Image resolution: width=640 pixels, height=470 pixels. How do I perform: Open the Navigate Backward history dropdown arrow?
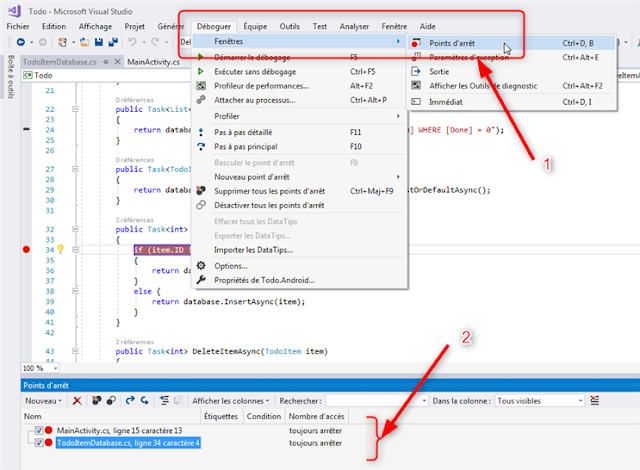pyautogui.click(x=31, y=42)
